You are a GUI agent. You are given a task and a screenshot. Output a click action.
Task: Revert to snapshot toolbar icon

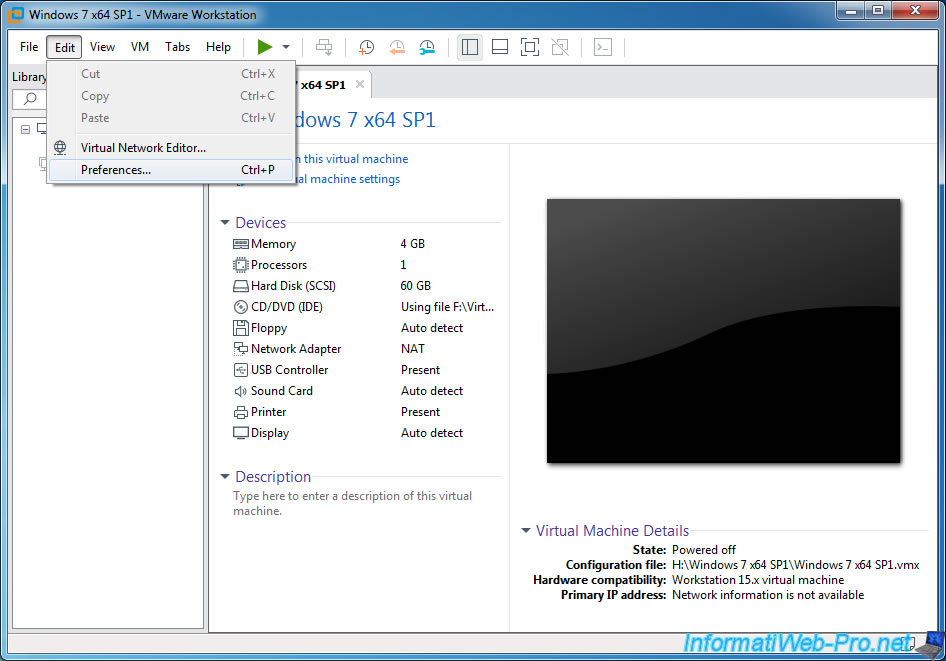tap(396, 47)
